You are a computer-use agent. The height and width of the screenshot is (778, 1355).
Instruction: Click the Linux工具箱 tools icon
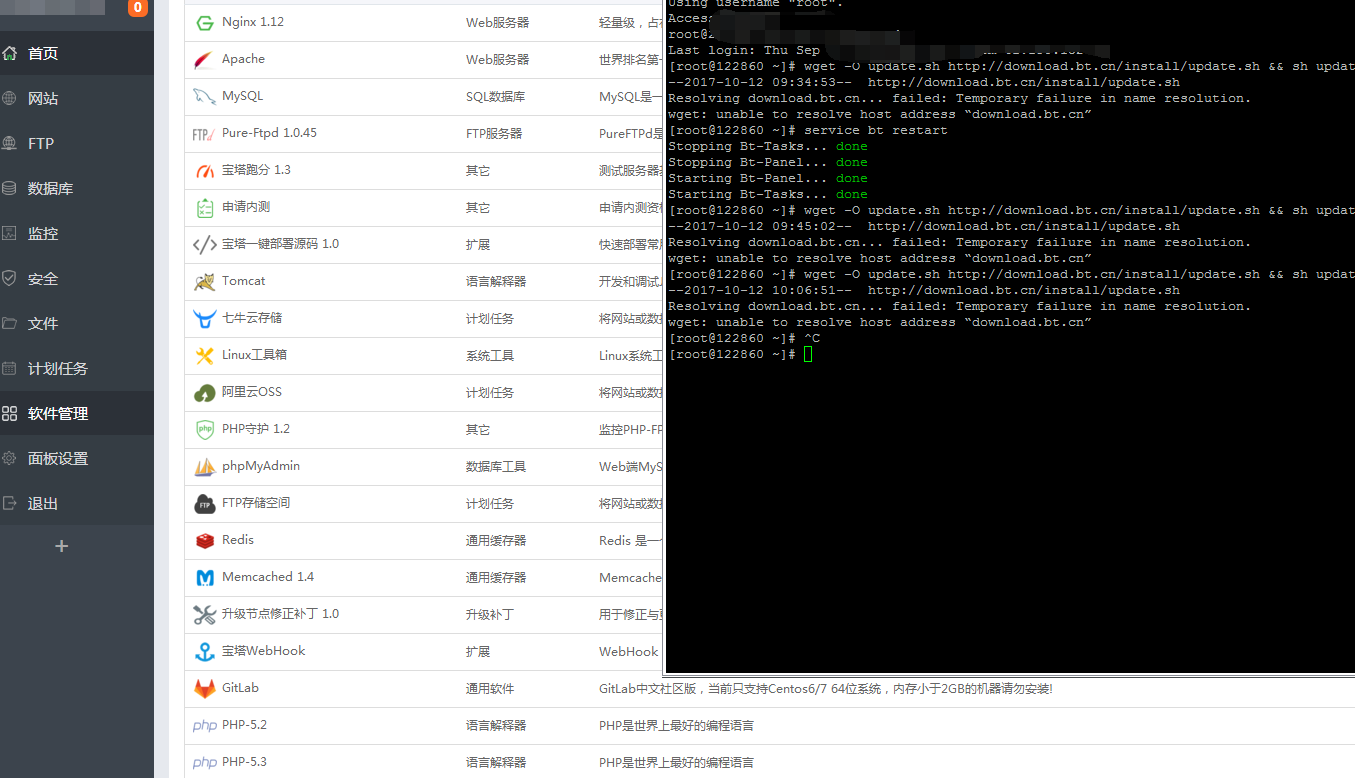pyautogui.click(x=204, y=356)
